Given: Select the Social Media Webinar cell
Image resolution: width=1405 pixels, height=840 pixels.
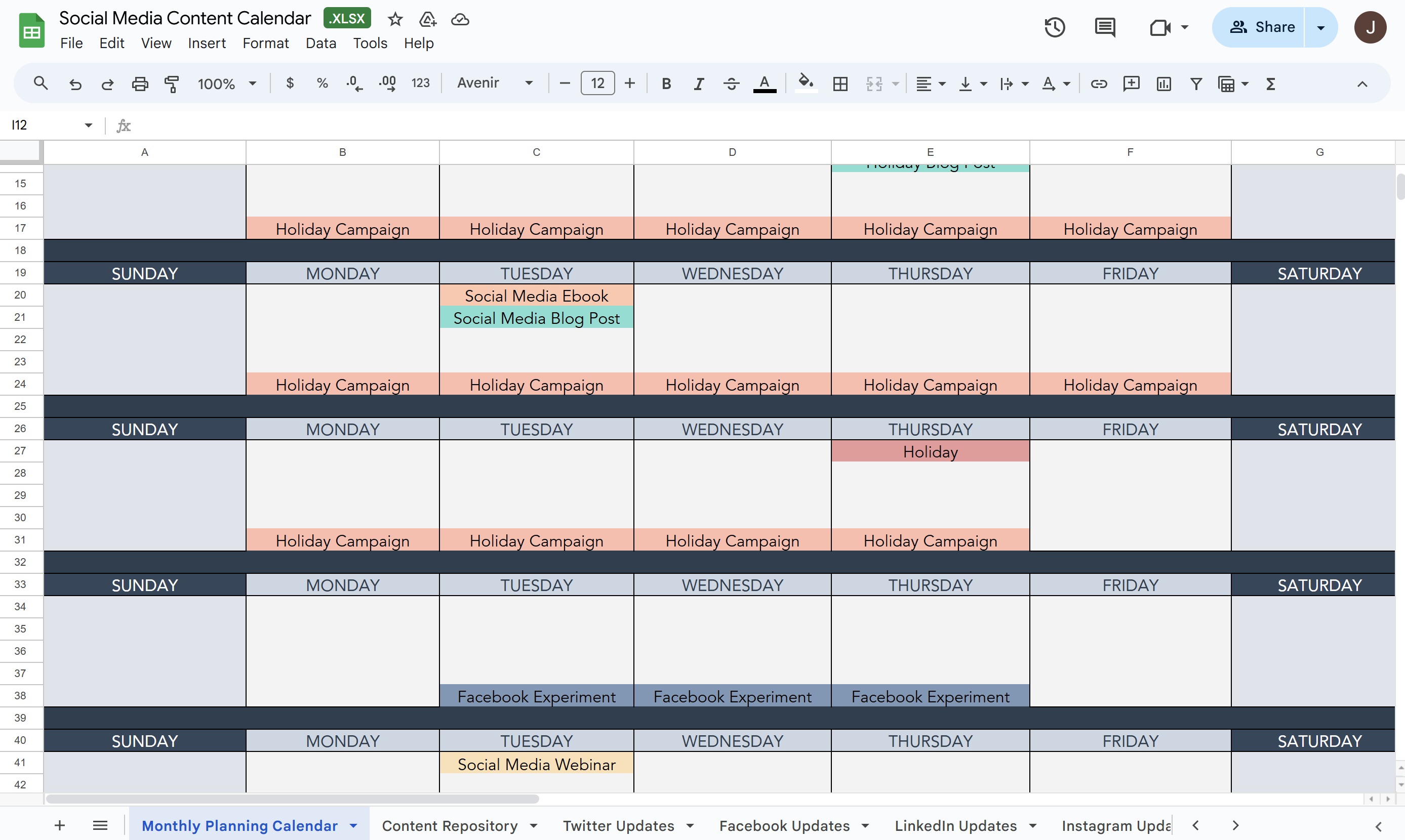Looking at the screenshot, I should pos(536,764).
